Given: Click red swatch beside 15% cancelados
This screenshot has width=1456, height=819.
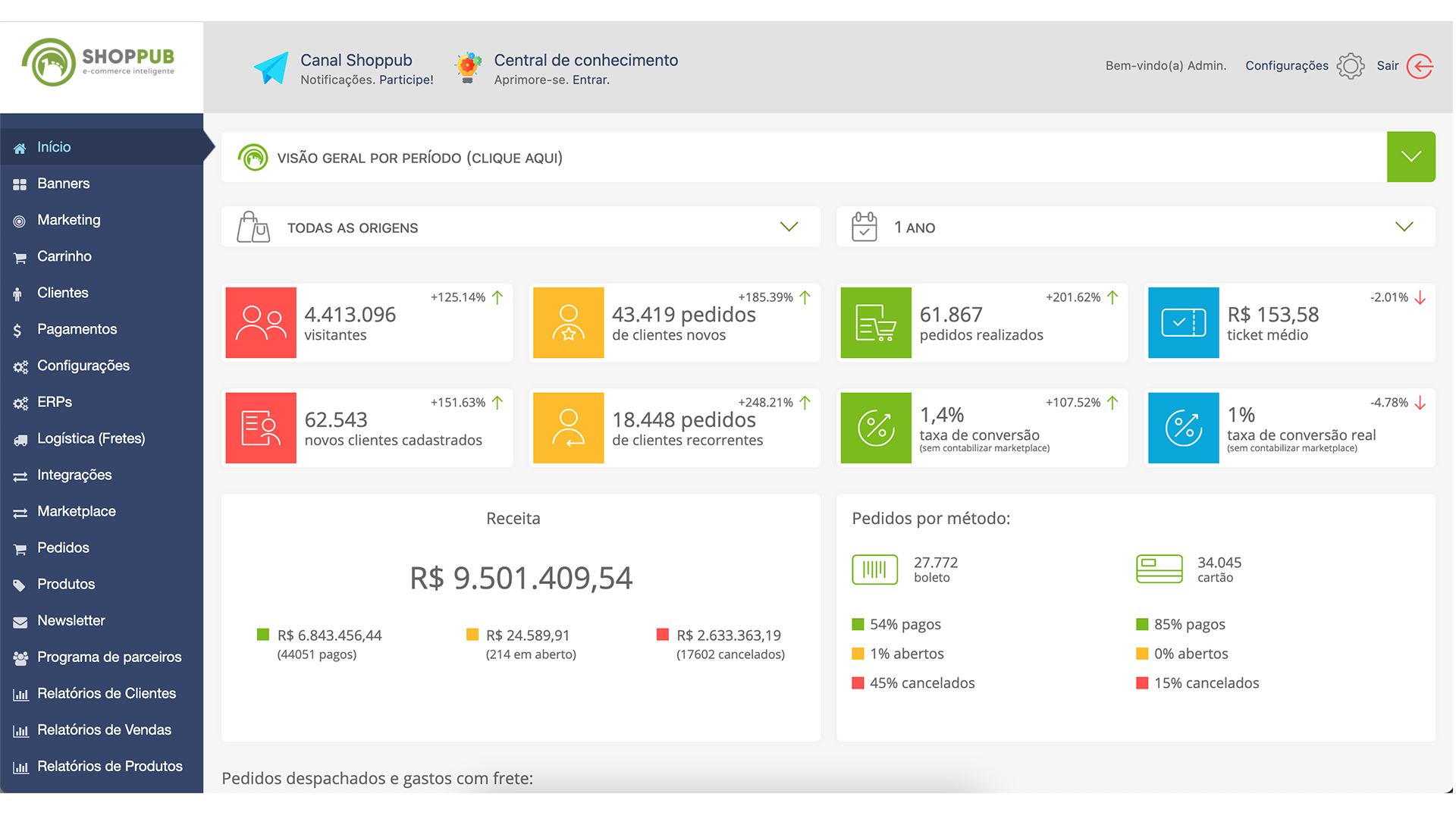Looking at the screenshot, I should 1142,682.
